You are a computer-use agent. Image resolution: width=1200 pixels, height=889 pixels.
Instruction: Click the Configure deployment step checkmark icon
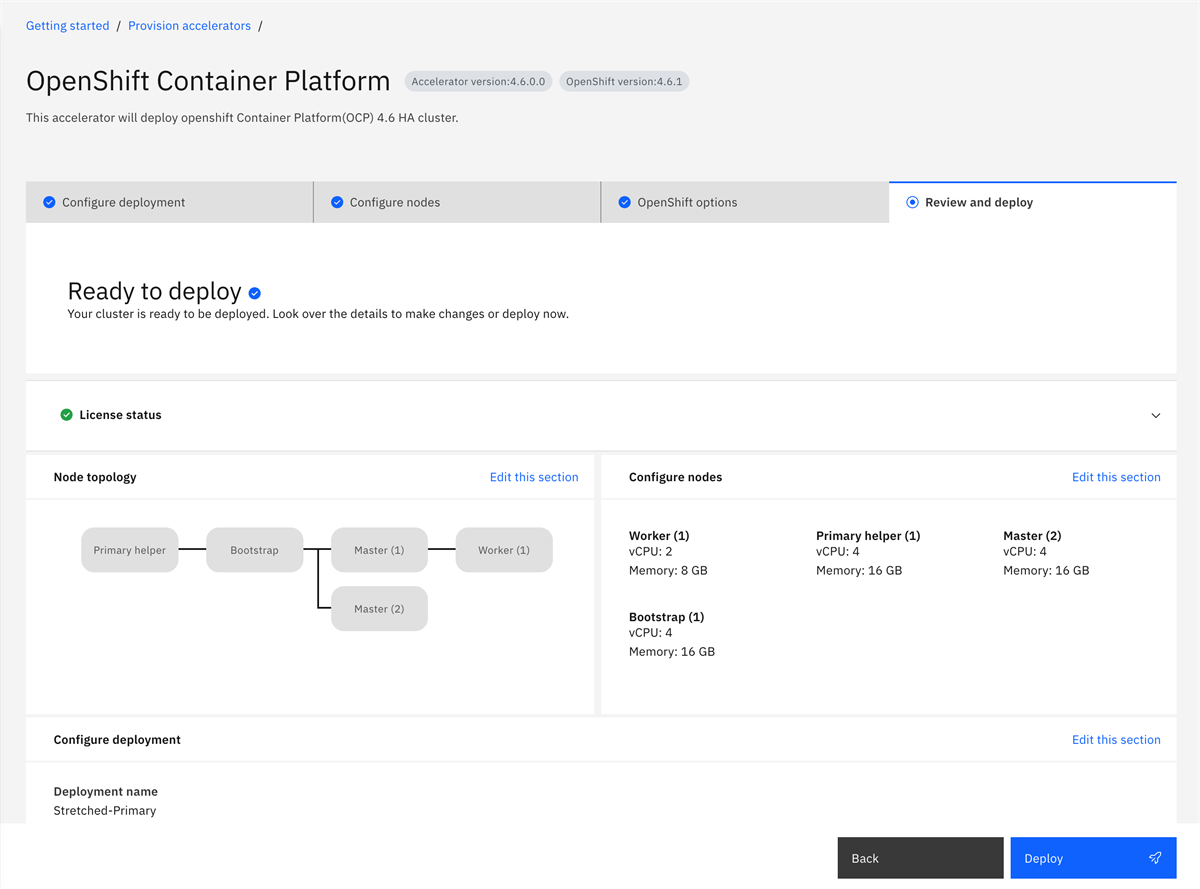tap(49, 202)
